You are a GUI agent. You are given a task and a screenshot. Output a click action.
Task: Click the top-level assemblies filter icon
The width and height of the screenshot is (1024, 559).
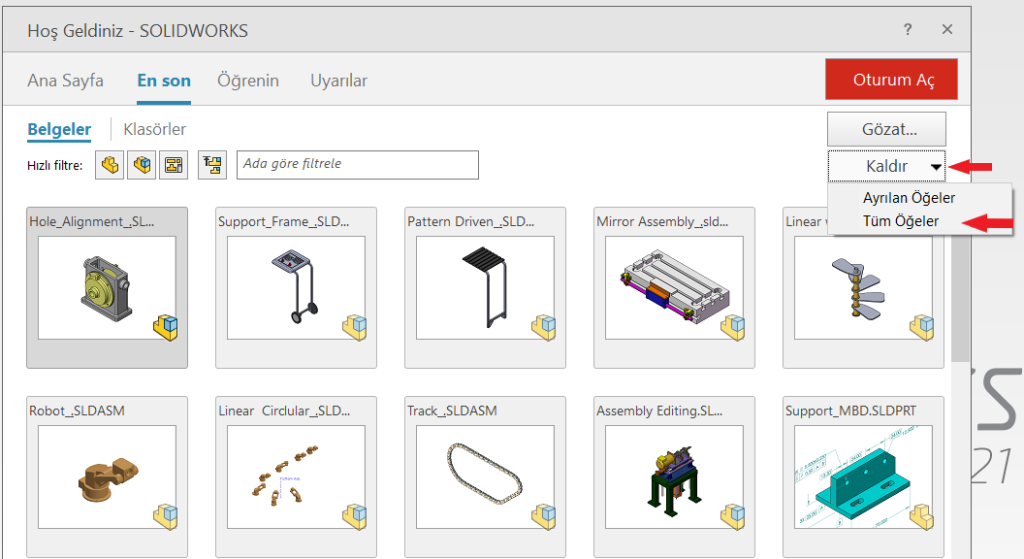point(212,165)
